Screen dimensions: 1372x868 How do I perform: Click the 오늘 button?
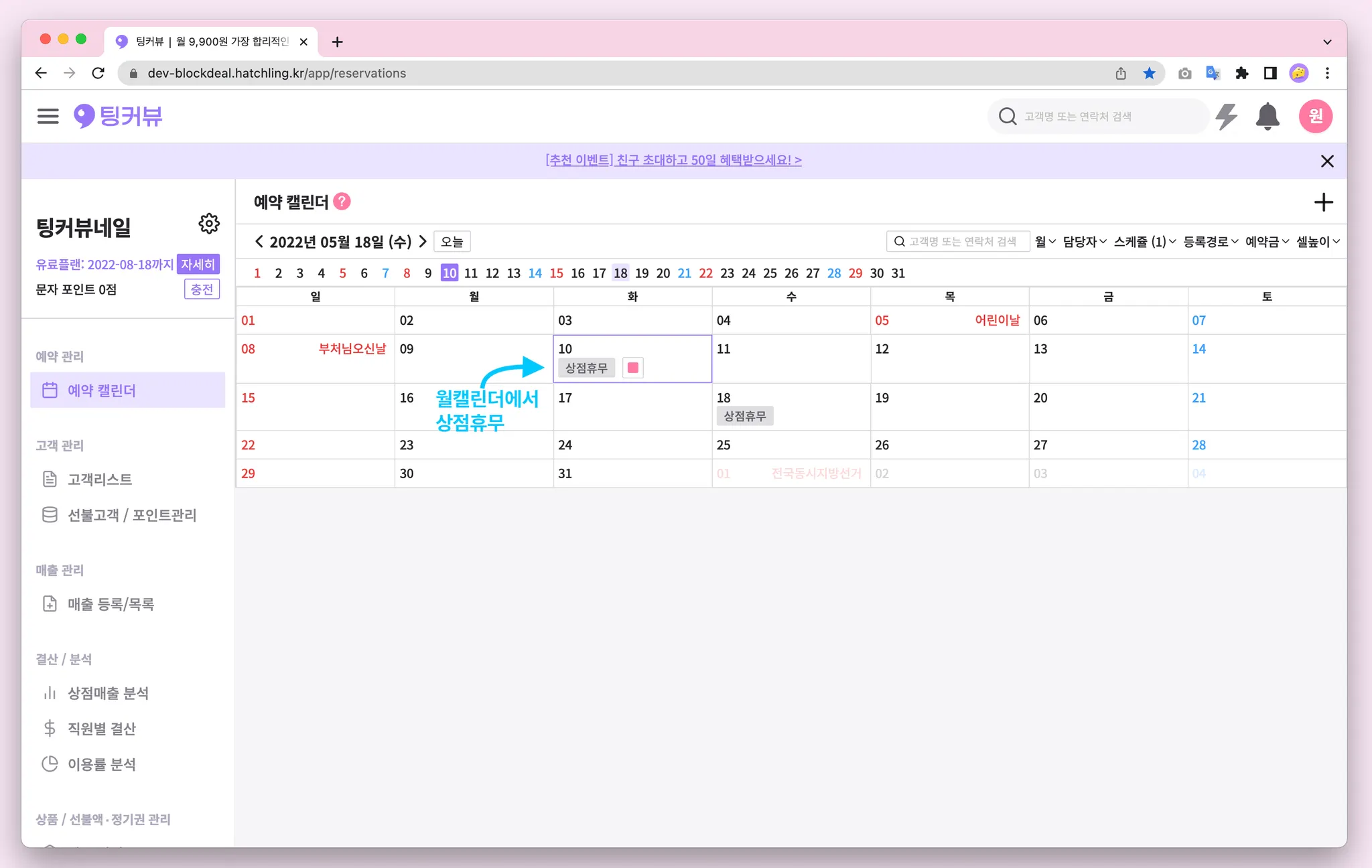tap(452, 242)
